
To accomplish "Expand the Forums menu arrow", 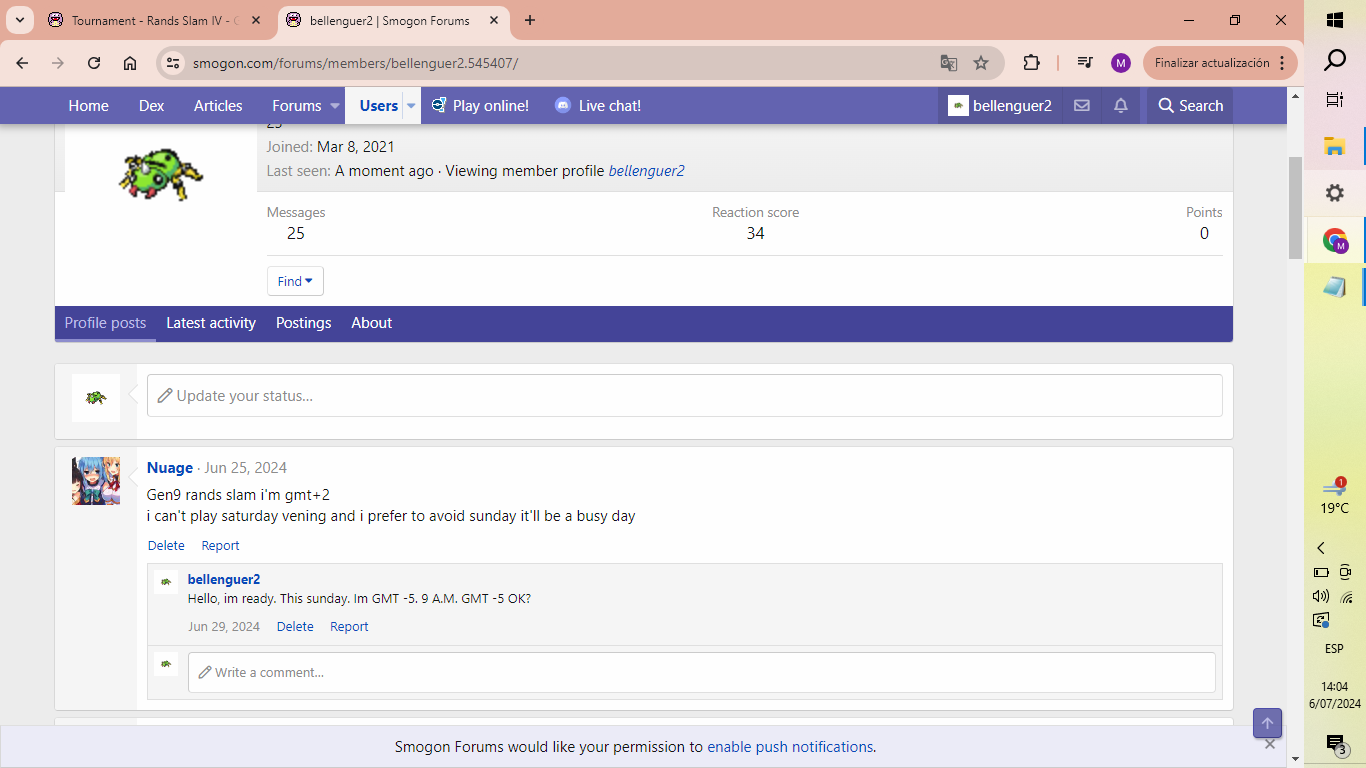I will click(x=335, y=106).
